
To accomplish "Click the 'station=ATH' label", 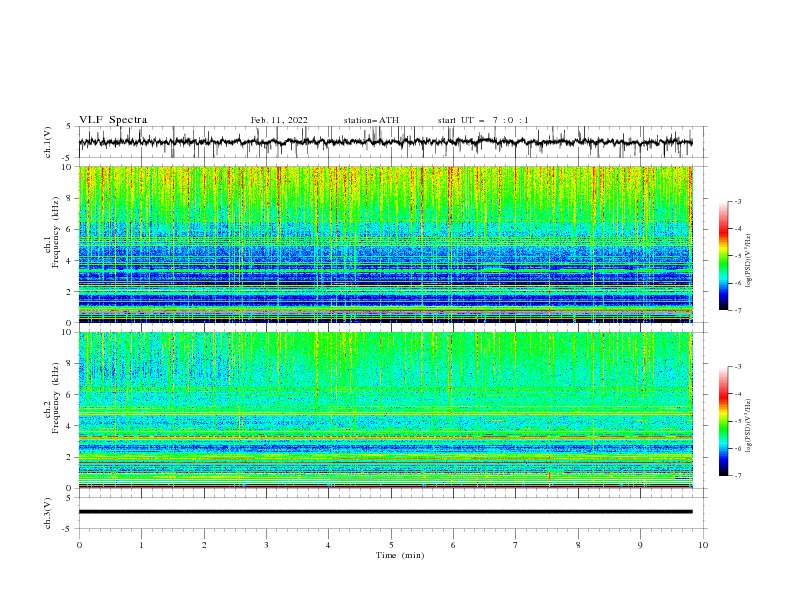I will click(371, 120).
